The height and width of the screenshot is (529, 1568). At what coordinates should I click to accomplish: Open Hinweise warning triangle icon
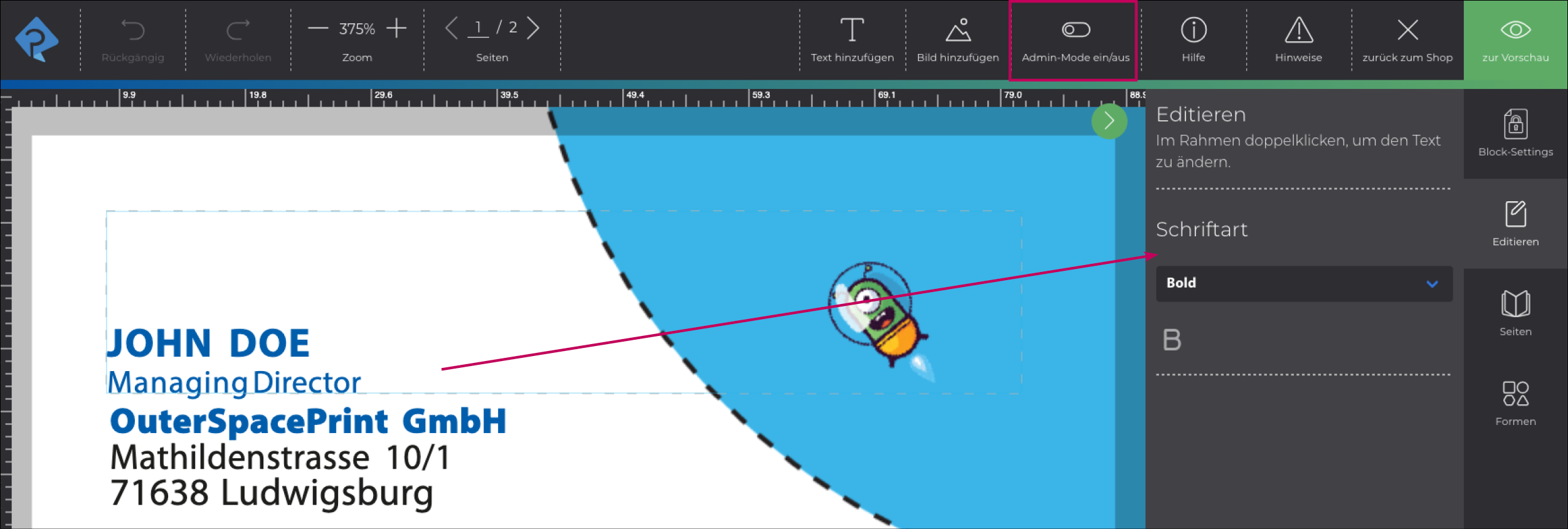[x=1298, y=30]
